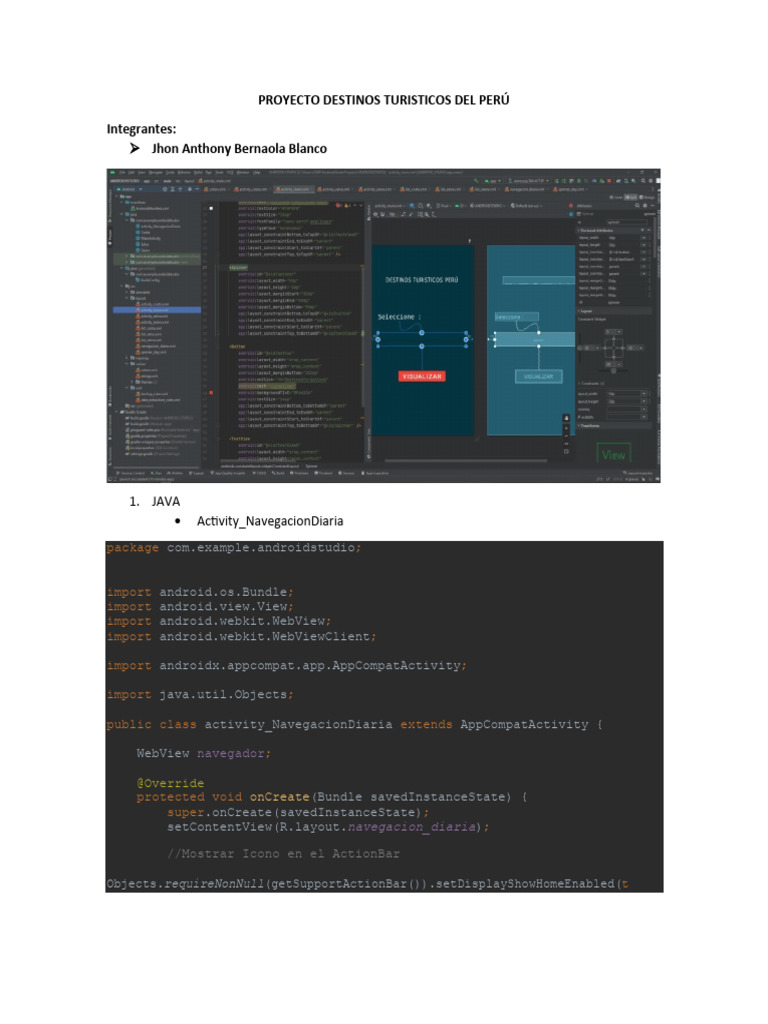Open IDE settings gear in main toolbar
The height and width of the screenshot is (1024, 768).
(x=650, y=180)
